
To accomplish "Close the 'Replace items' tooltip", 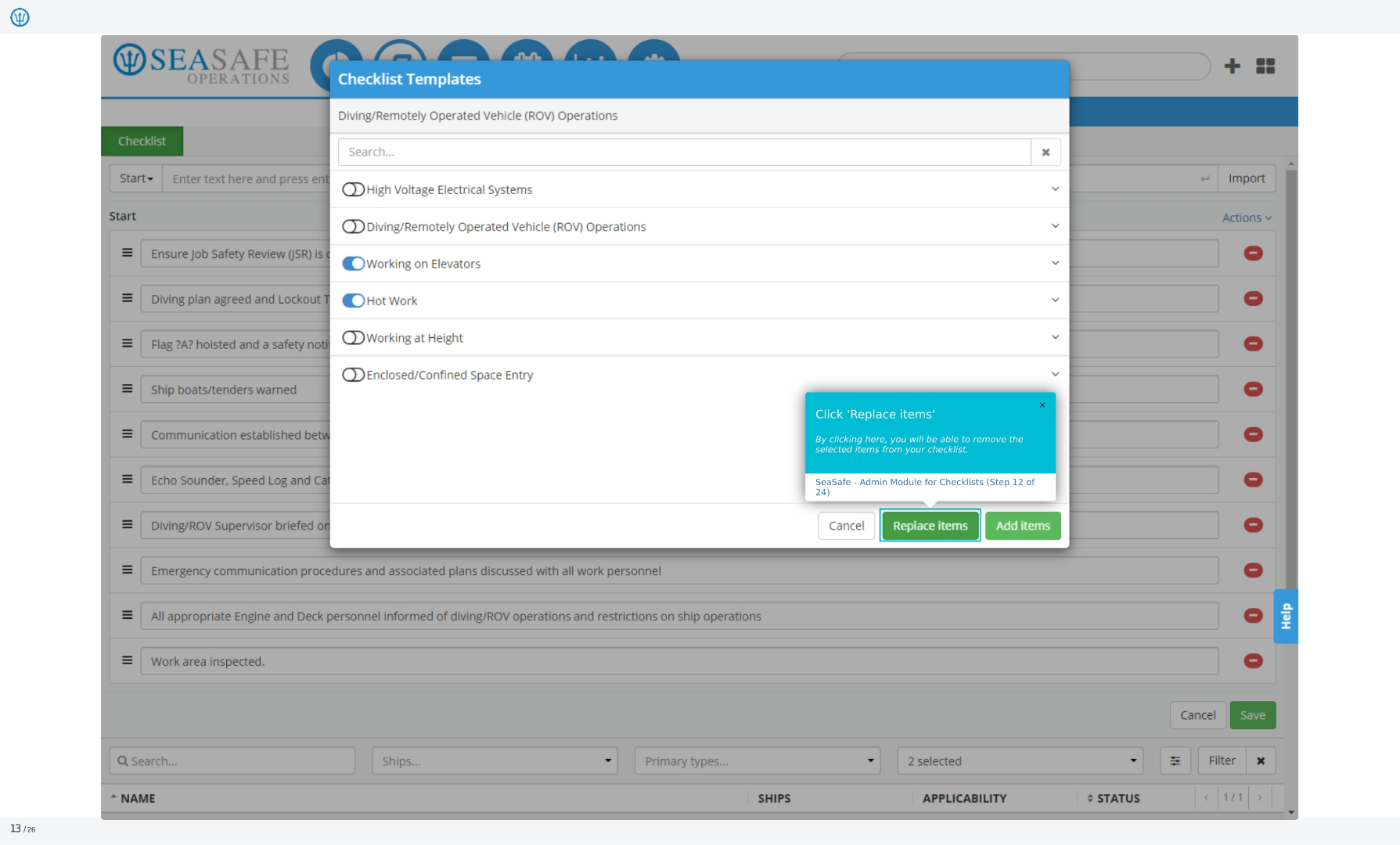I will coord(1042,405).
